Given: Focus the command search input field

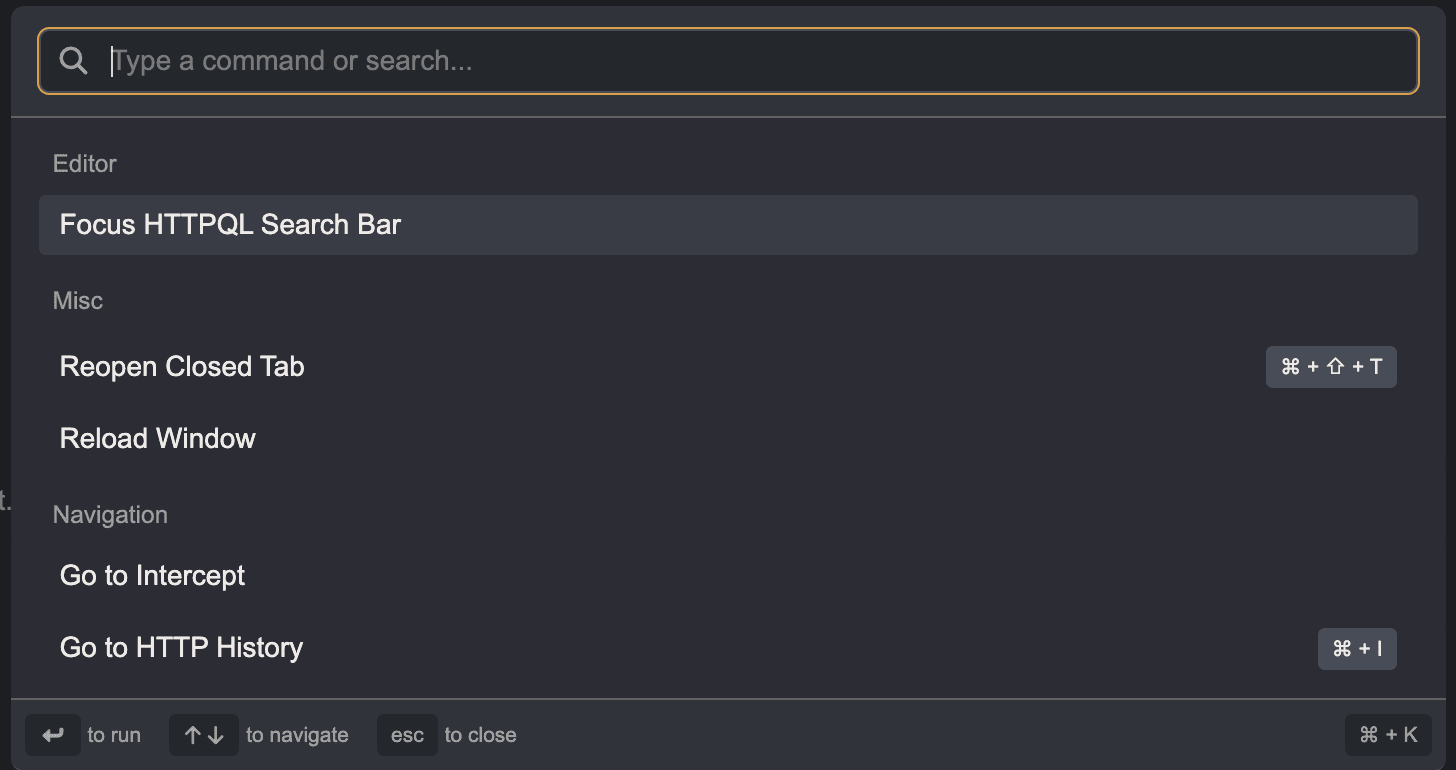Looking at the screenshot, I should (x=728, y=61).
